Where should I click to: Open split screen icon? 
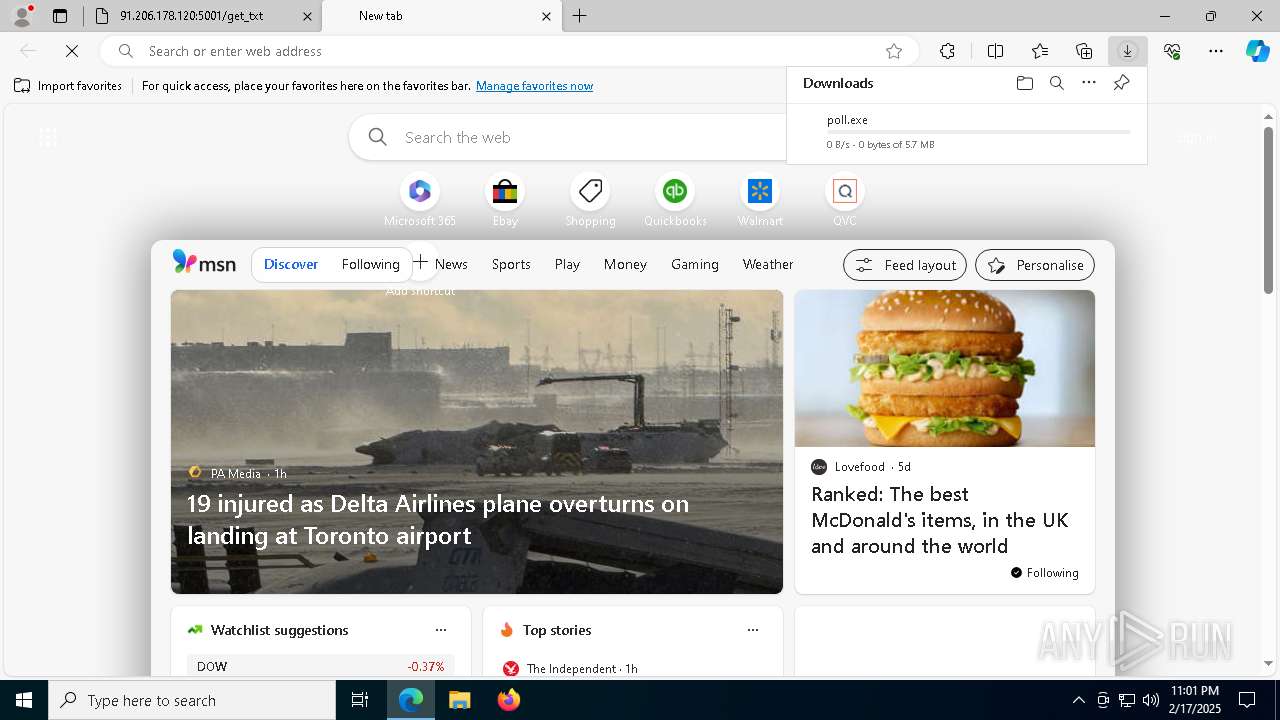point(995,51)
